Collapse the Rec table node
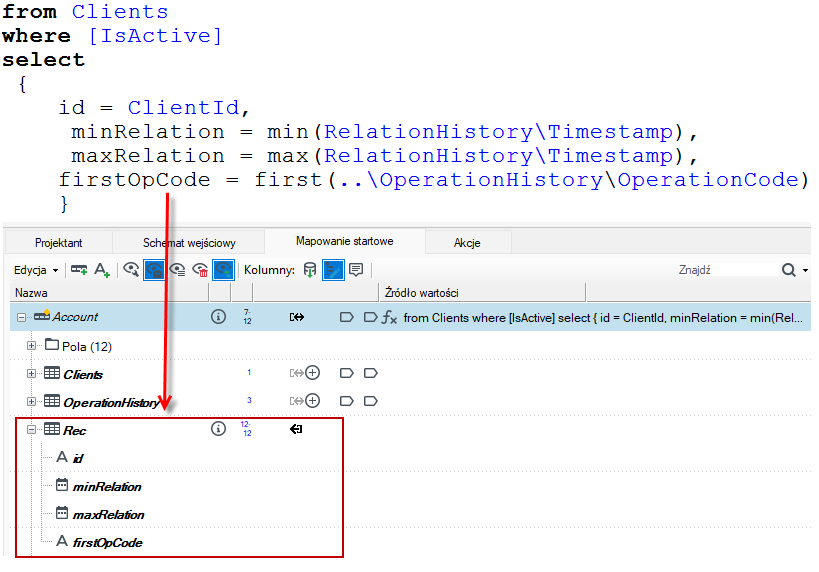The width and height of the screenshot is (819, 572). (31, 429)
